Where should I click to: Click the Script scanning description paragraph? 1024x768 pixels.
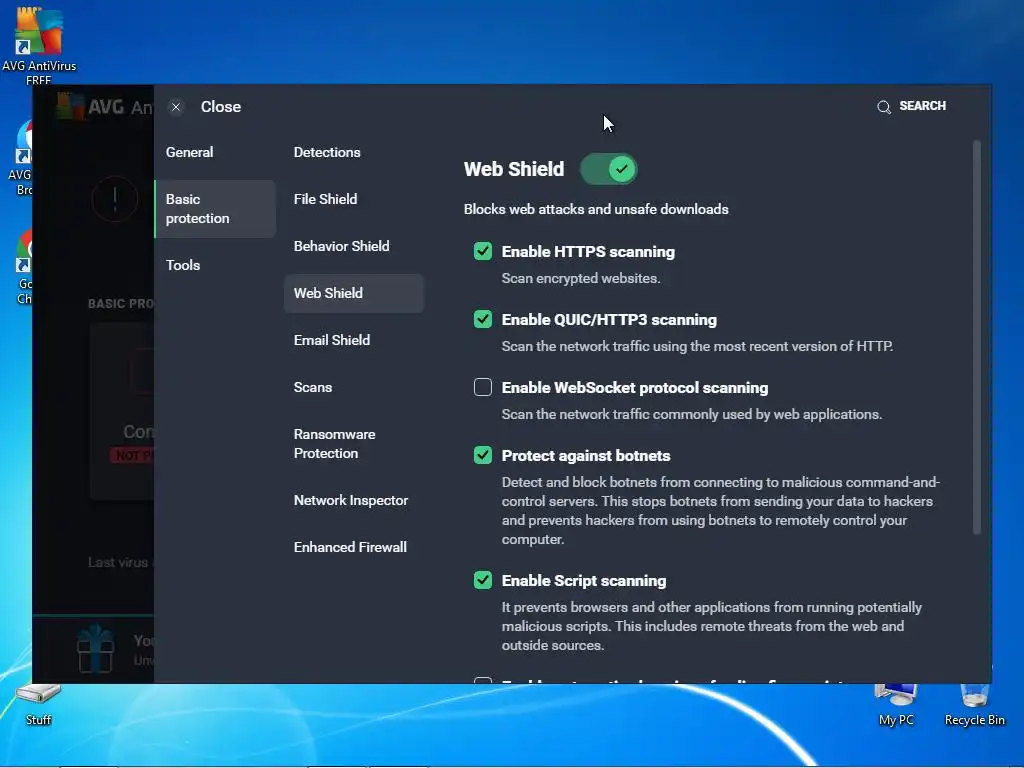pyautogui.click(x=712, y=626)
